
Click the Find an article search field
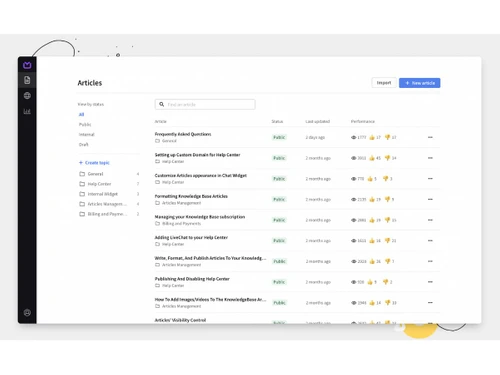pyautogui.click(x=205, y=104)
